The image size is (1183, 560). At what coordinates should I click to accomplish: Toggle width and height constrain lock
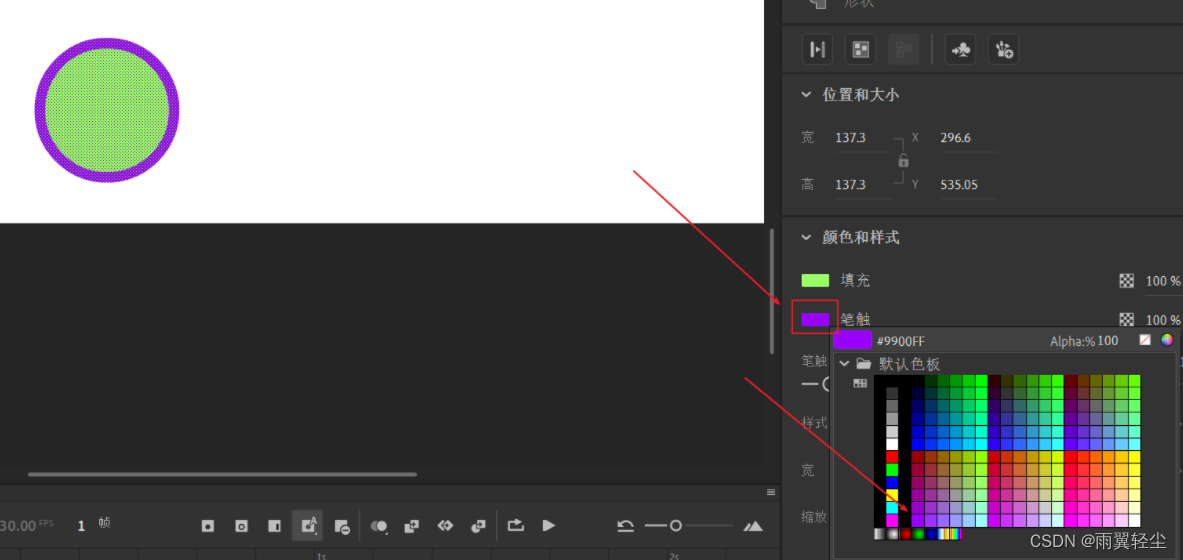pos(903,162)
